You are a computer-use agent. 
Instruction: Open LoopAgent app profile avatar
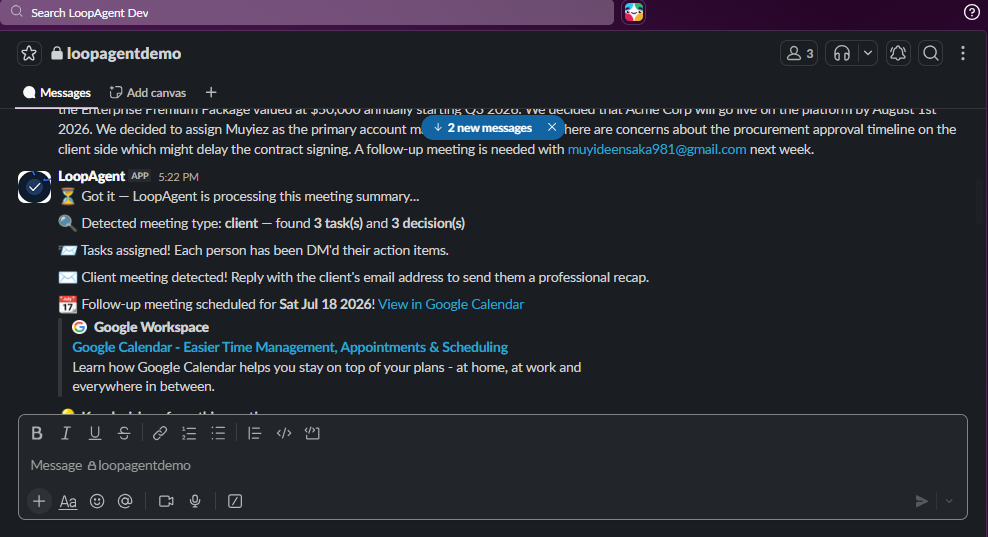tap(34, 187)
